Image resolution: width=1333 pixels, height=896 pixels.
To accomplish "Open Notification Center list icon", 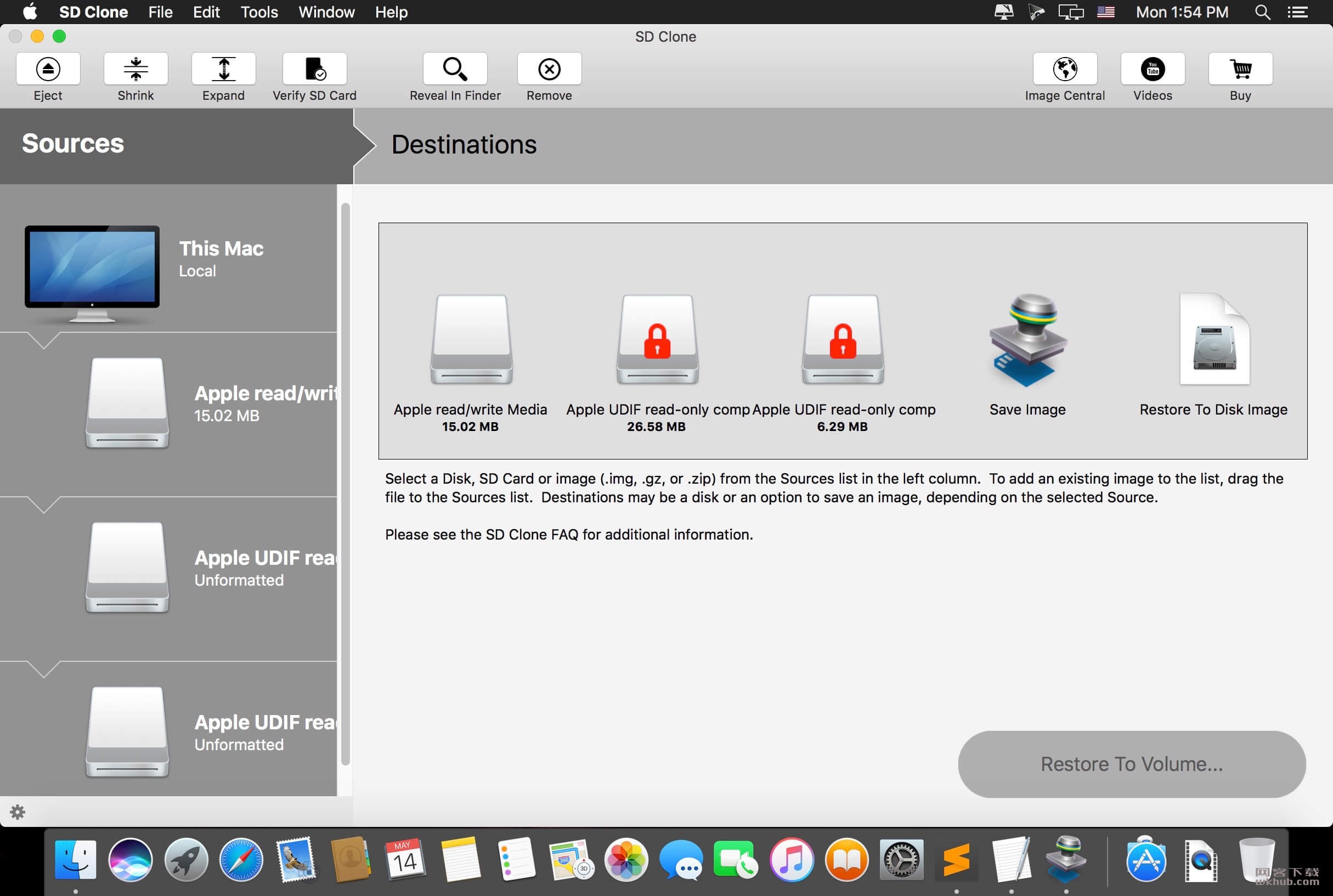I will click(x=1297, y=12).
